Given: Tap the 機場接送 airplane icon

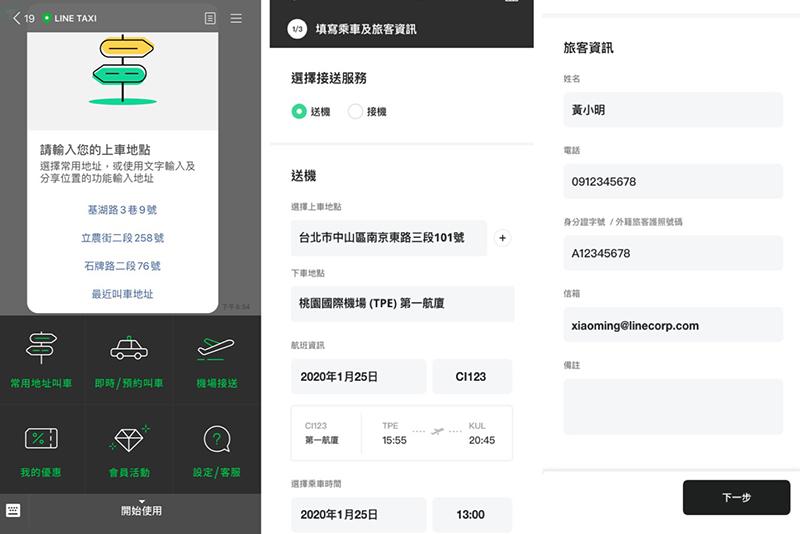Looking at the screenshot, I should tap(217, 349).
